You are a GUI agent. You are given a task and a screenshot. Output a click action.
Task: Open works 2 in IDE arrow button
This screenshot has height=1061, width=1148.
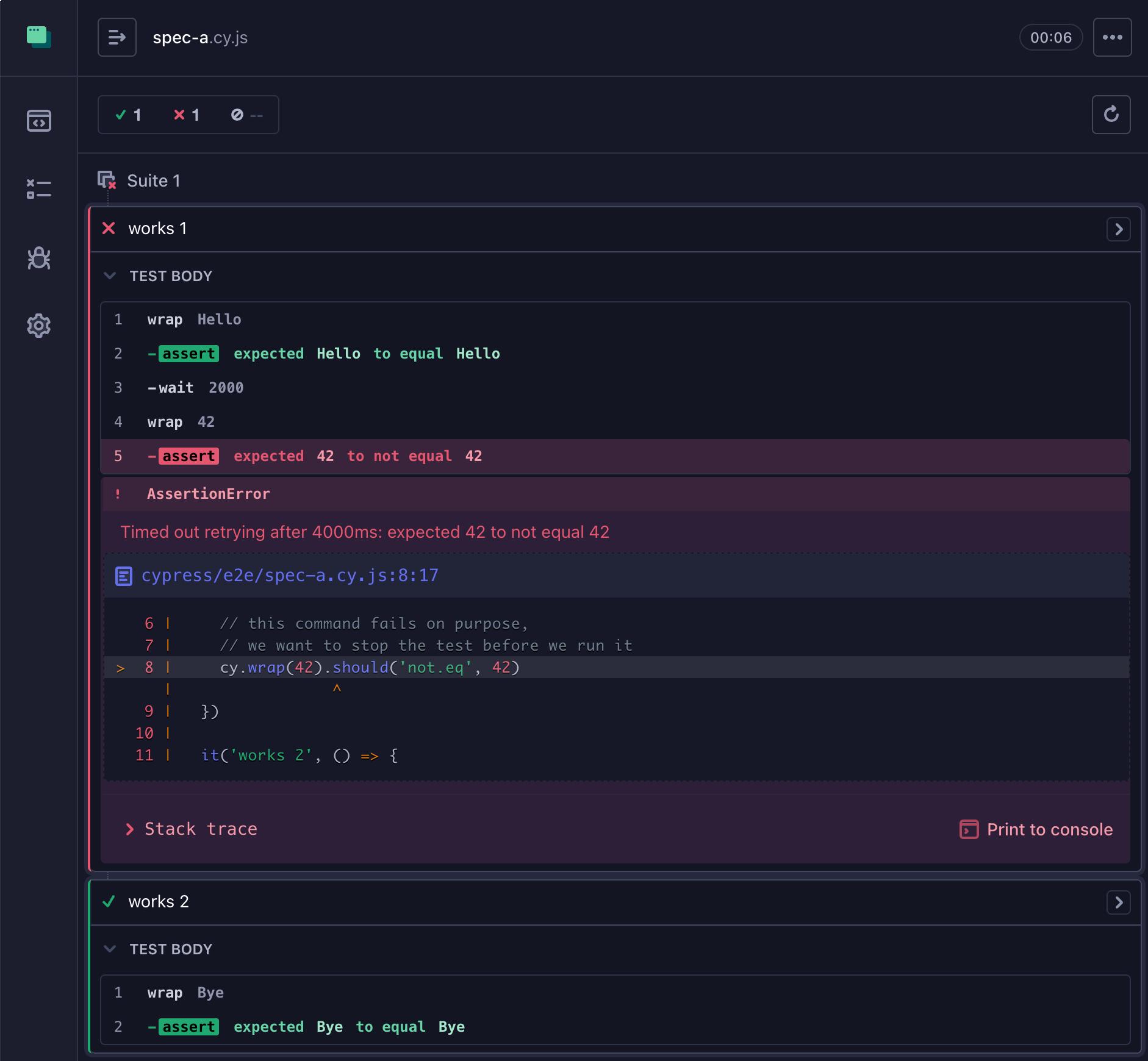pyautogui.click(x=1118, y=902)
